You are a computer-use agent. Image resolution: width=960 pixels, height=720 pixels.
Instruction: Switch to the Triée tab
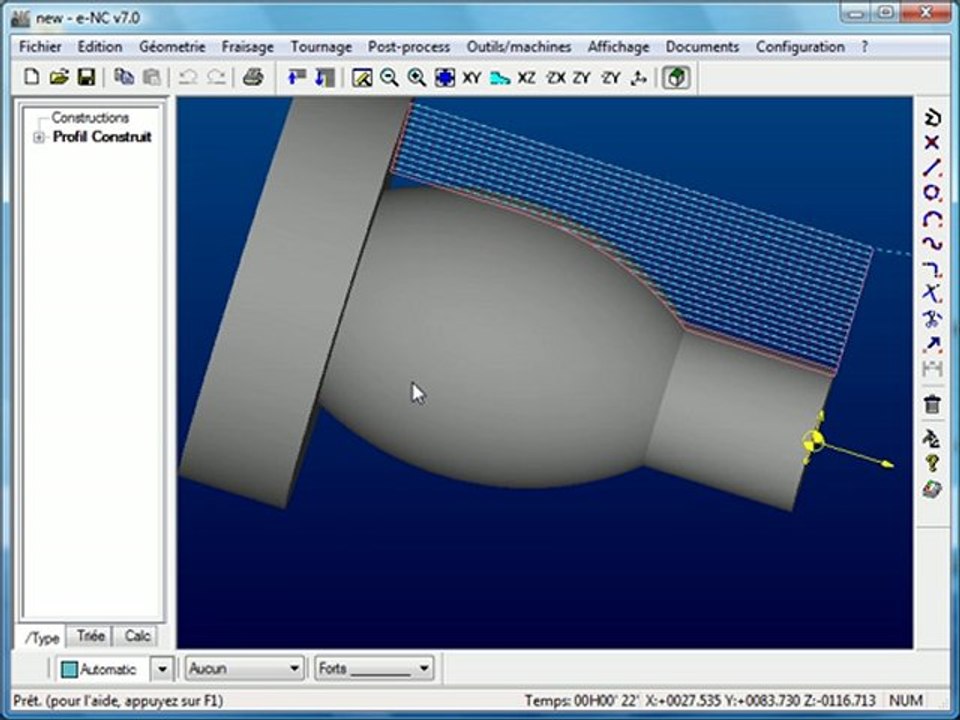[90, 636]
